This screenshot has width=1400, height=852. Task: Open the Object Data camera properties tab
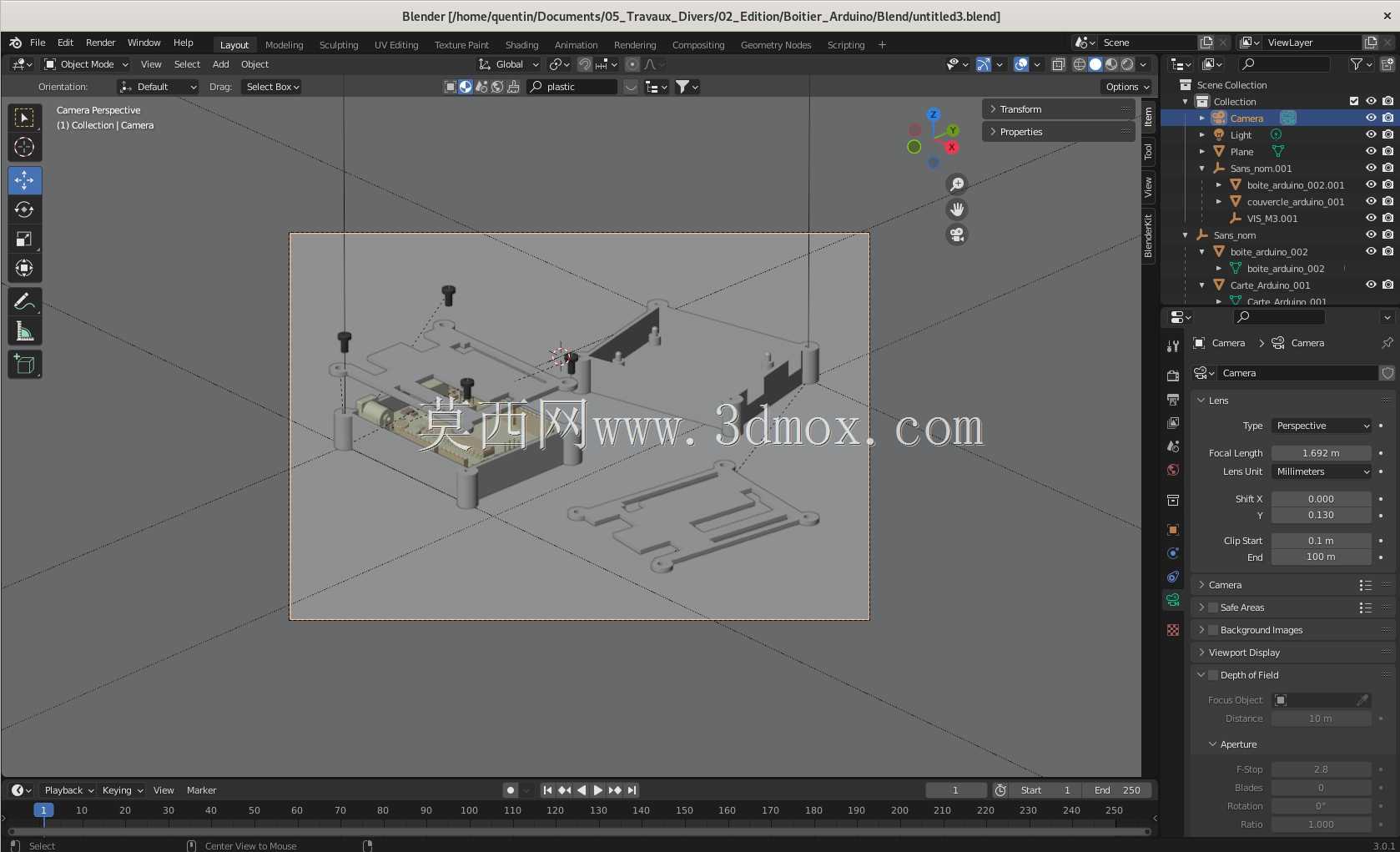click(1173, 600)
